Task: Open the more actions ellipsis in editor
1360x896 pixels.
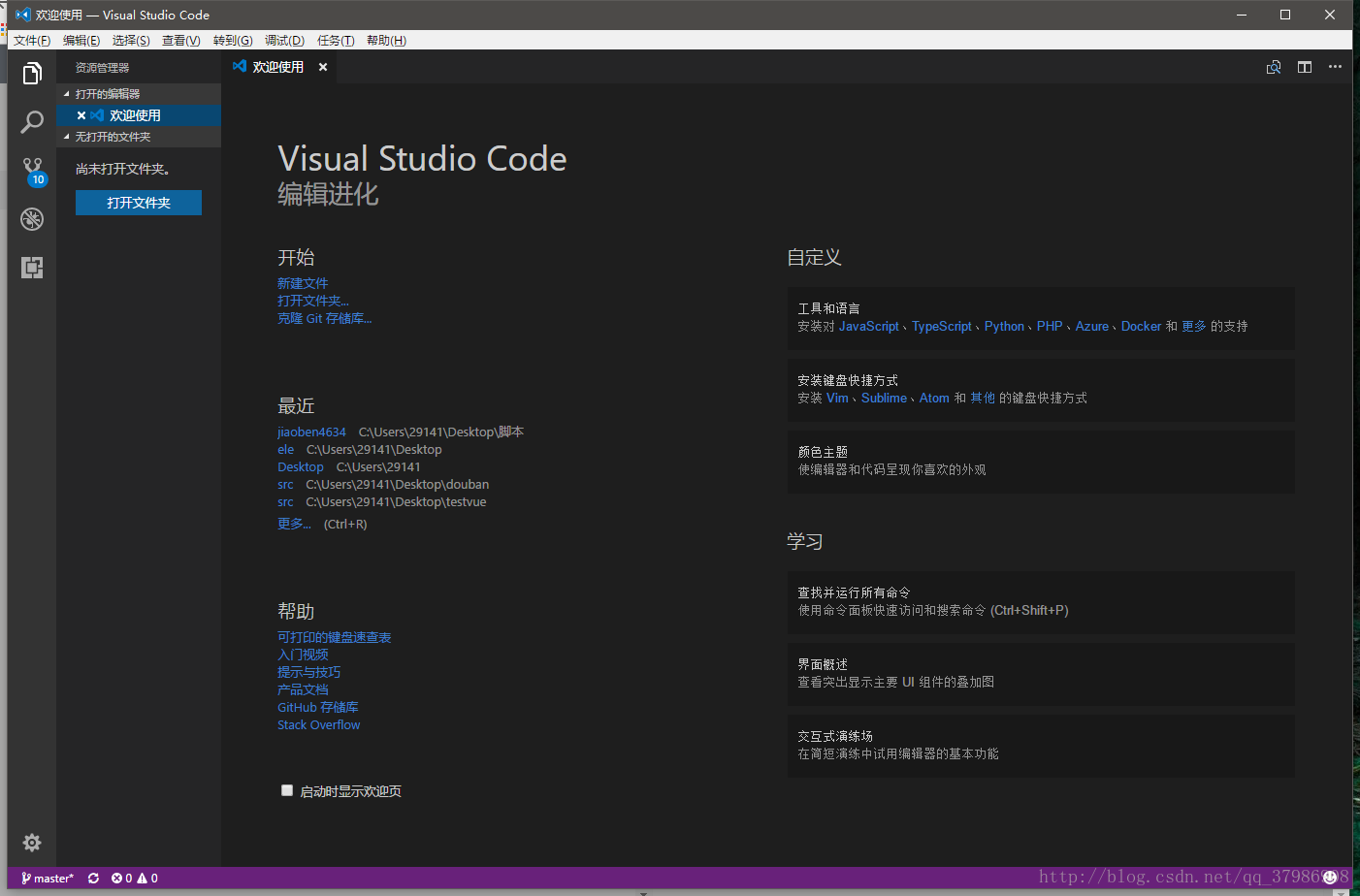Action: point(1335,67)
